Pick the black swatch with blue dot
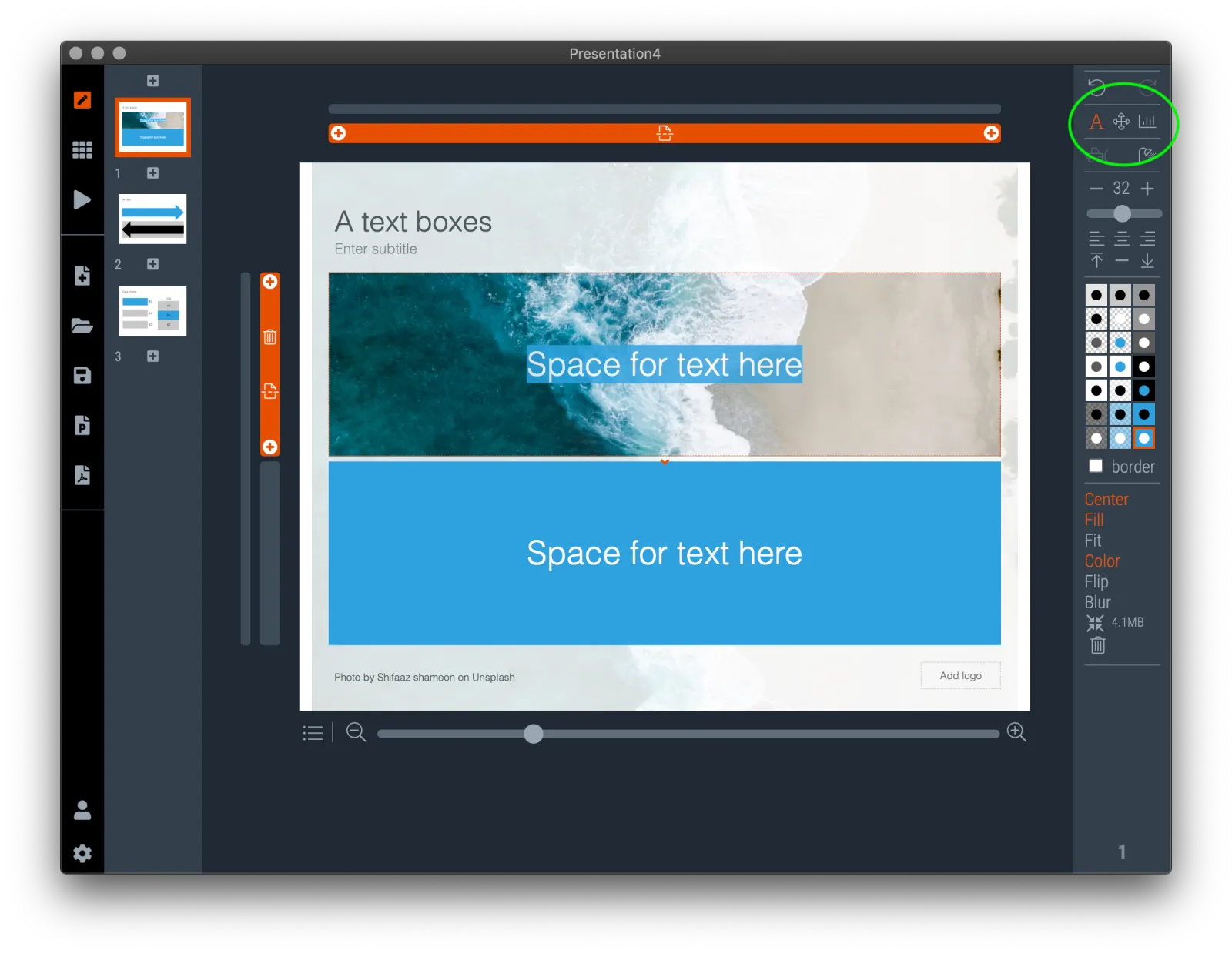The image size is (1232, 954). 1144,390
